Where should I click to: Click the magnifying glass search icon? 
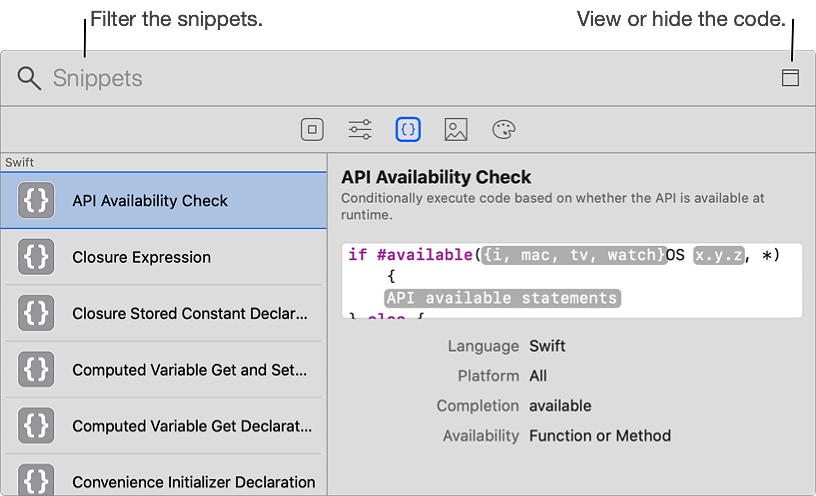29,79
